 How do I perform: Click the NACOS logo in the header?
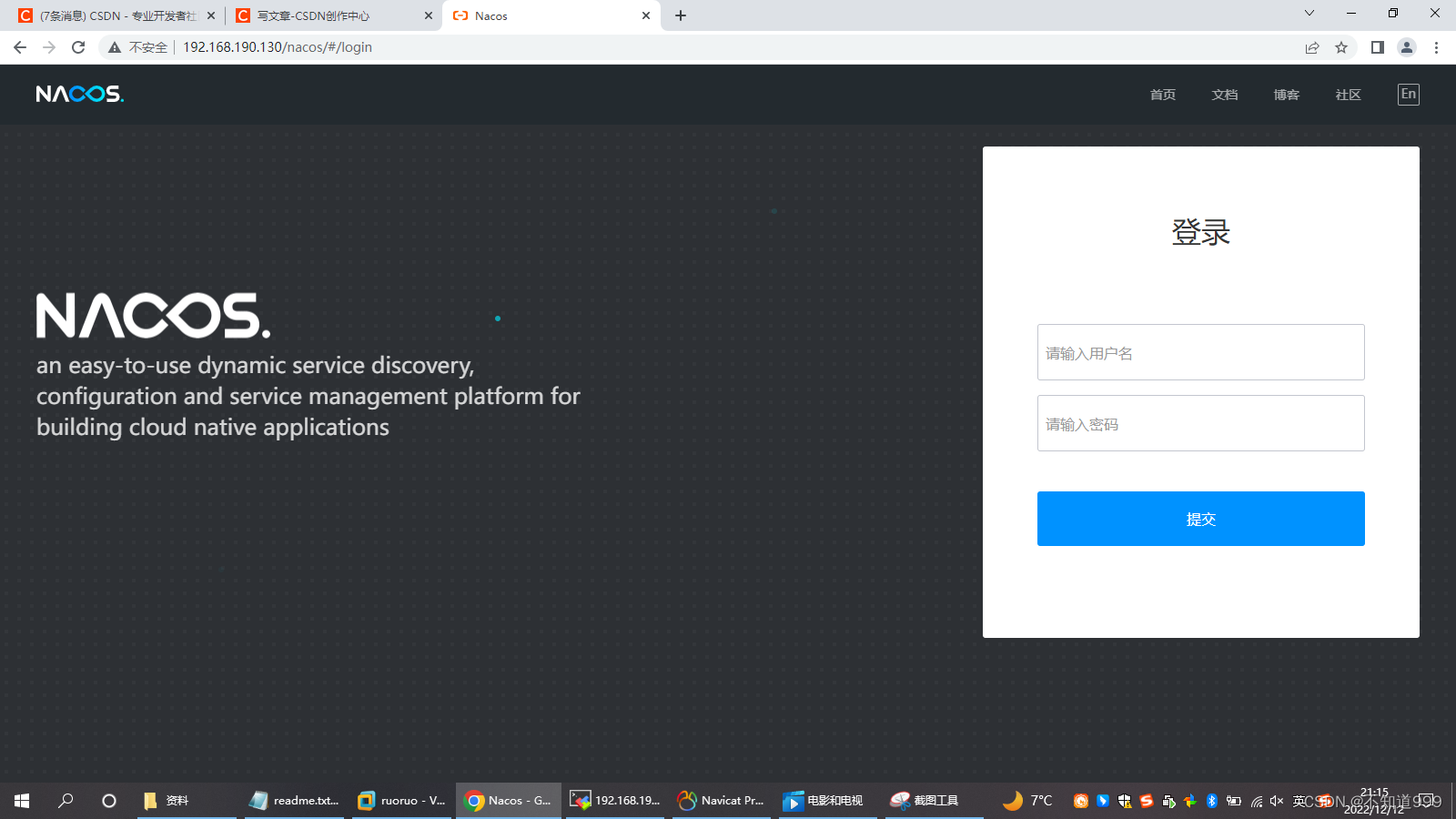pos(80,94)
